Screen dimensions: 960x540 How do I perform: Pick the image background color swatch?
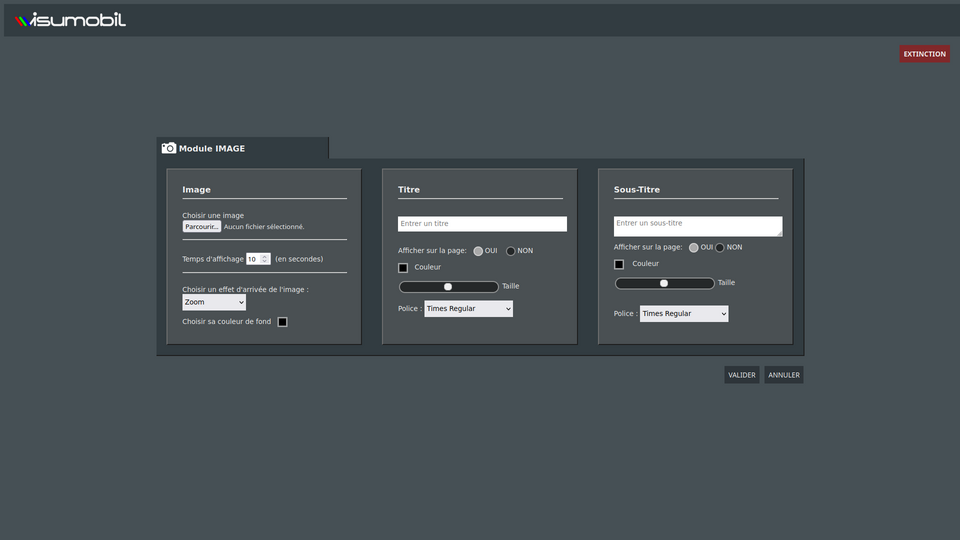tap(282, 322)
